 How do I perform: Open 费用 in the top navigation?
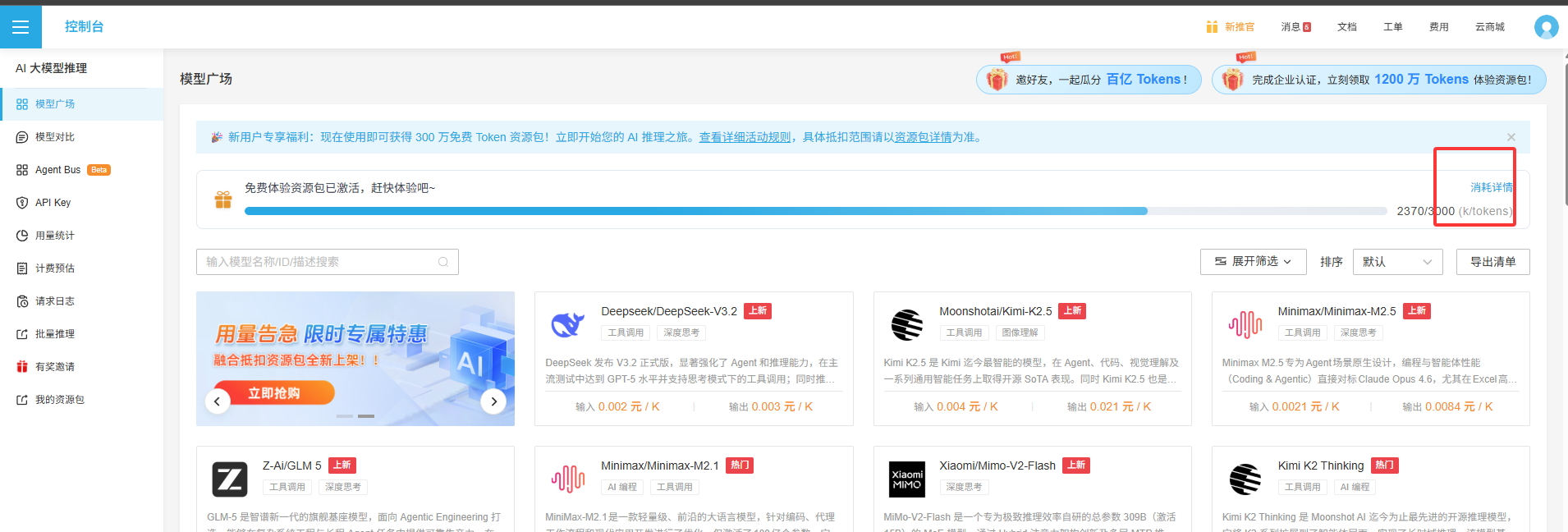(1439, 27)
